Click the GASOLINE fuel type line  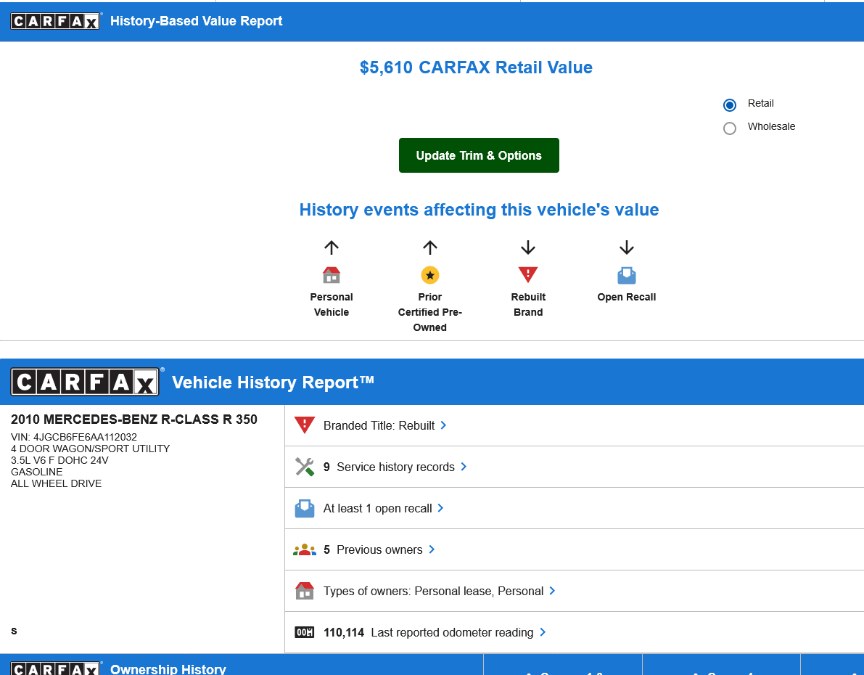pyautogui.click(x=36, y=472)
